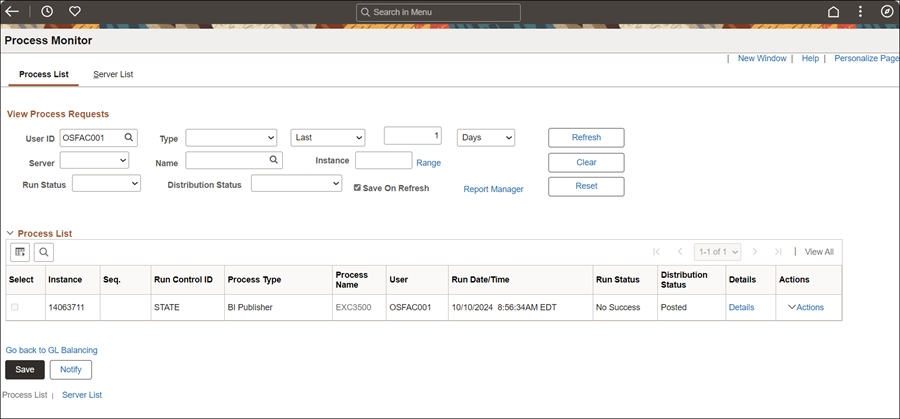
Task: Open the NavBar compass icon
Action: (887, 11)
